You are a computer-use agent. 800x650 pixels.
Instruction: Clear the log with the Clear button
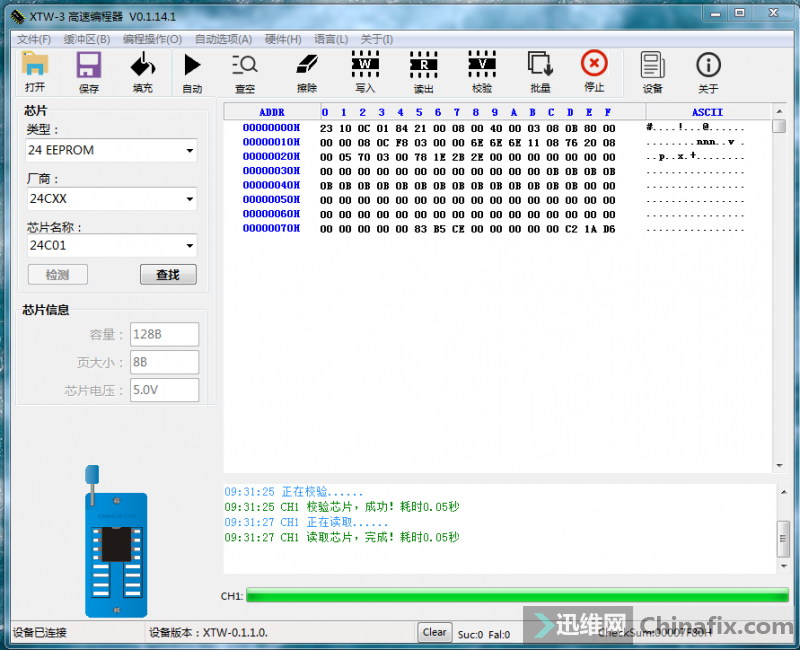pos(434,632)
